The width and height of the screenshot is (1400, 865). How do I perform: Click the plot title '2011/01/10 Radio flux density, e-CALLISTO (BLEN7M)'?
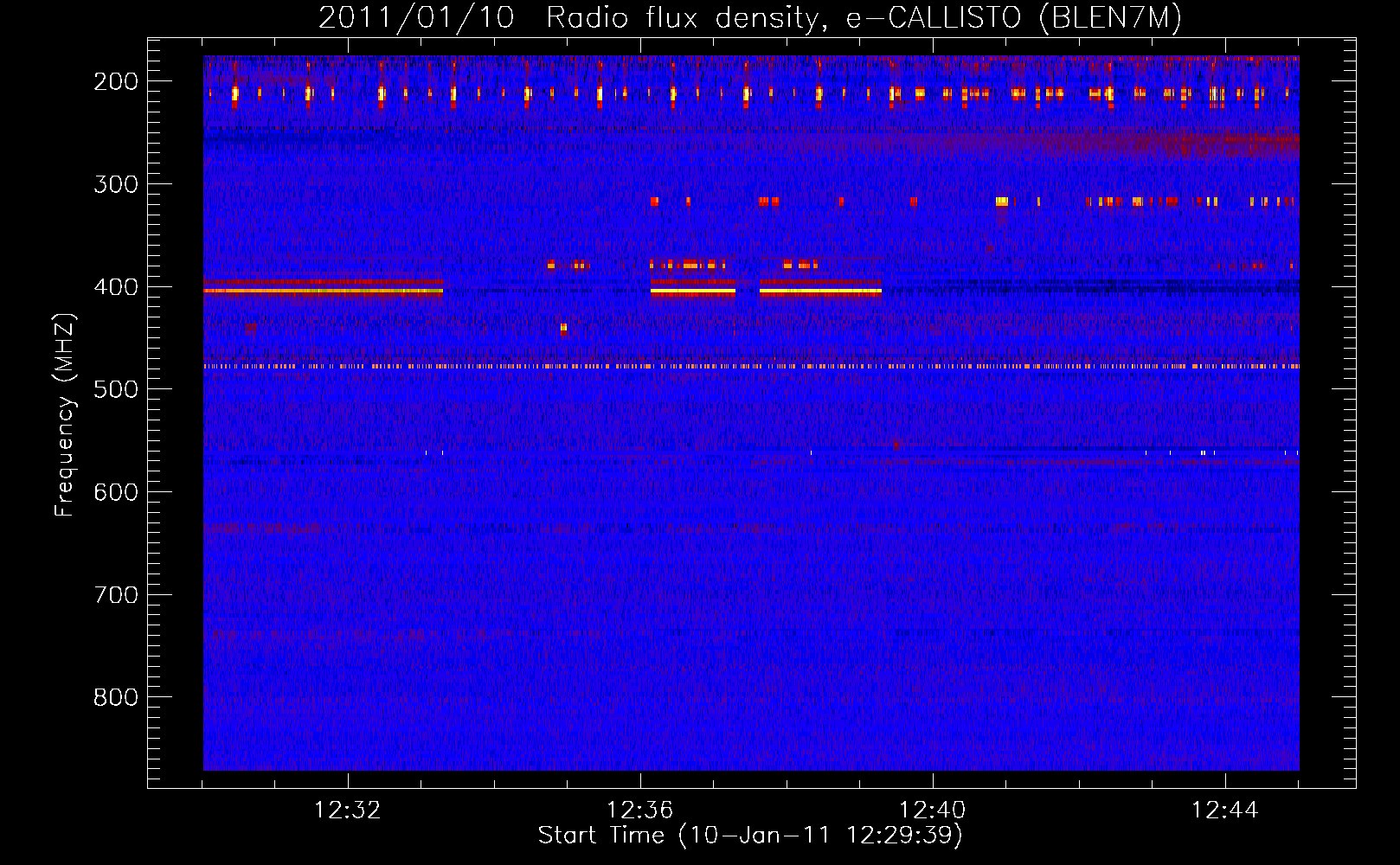[x=750, y=18]
